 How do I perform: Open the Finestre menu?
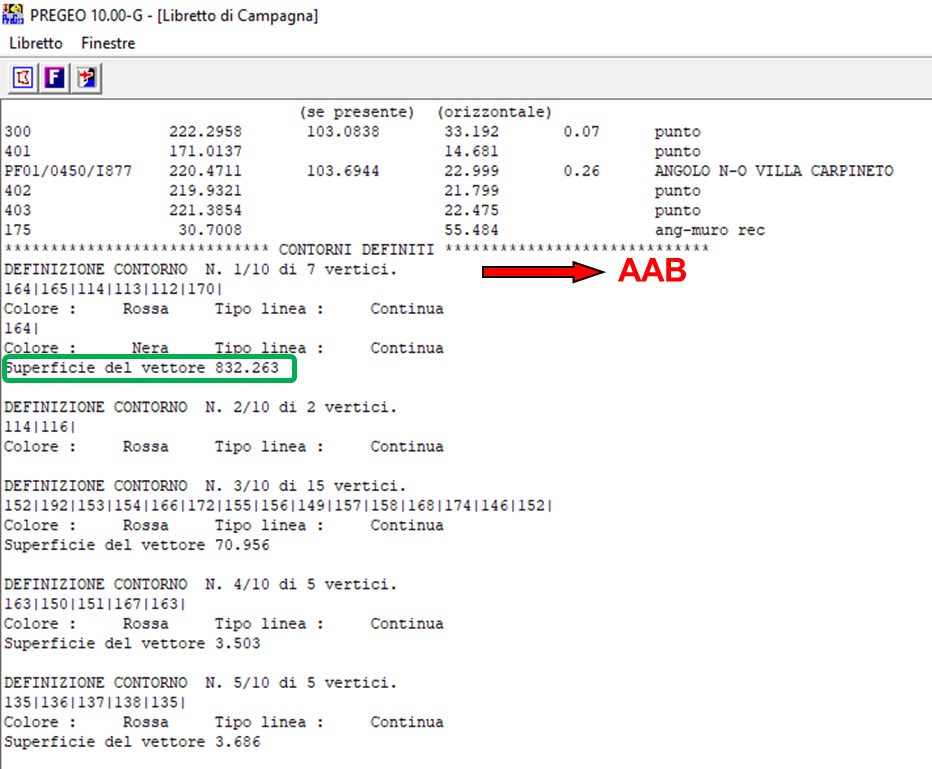tap(108, 43)
